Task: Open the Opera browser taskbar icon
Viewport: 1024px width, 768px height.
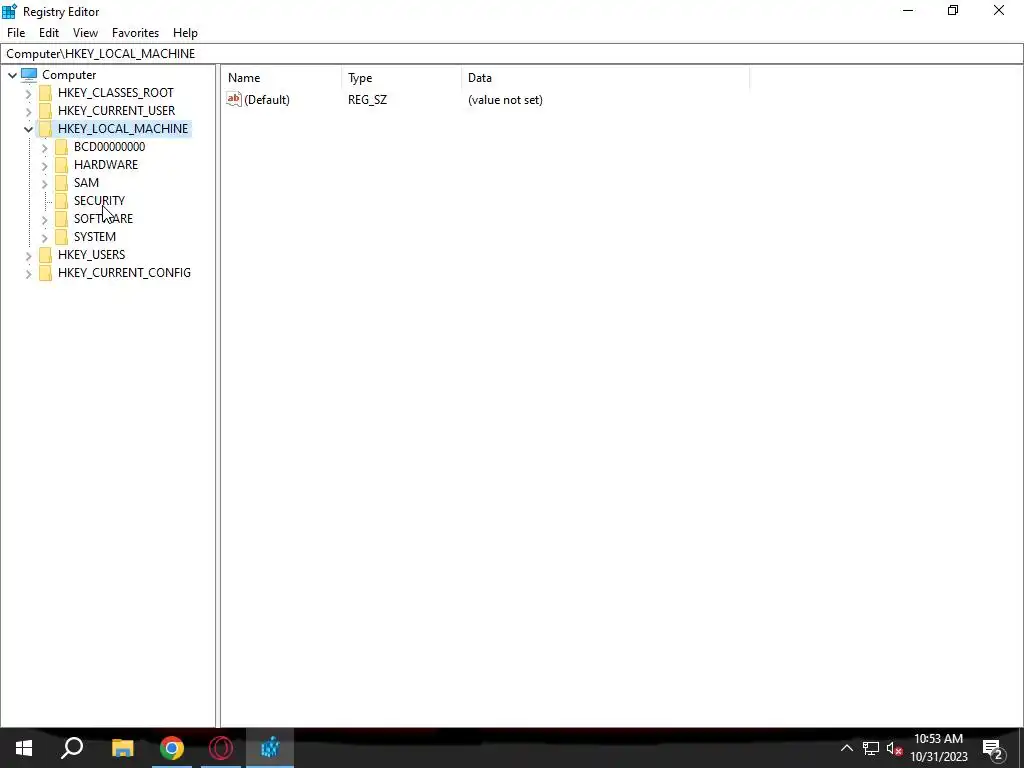Action: point(221,748)
